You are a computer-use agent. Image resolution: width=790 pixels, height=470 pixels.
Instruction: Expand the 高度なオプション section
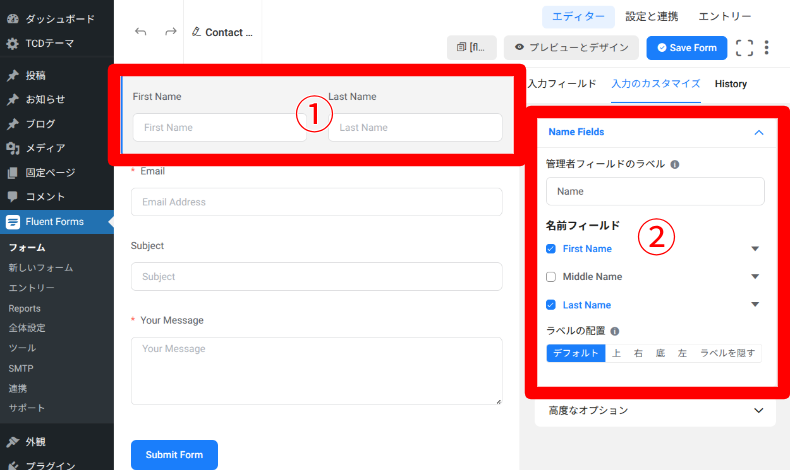click(x=655, y=411)
